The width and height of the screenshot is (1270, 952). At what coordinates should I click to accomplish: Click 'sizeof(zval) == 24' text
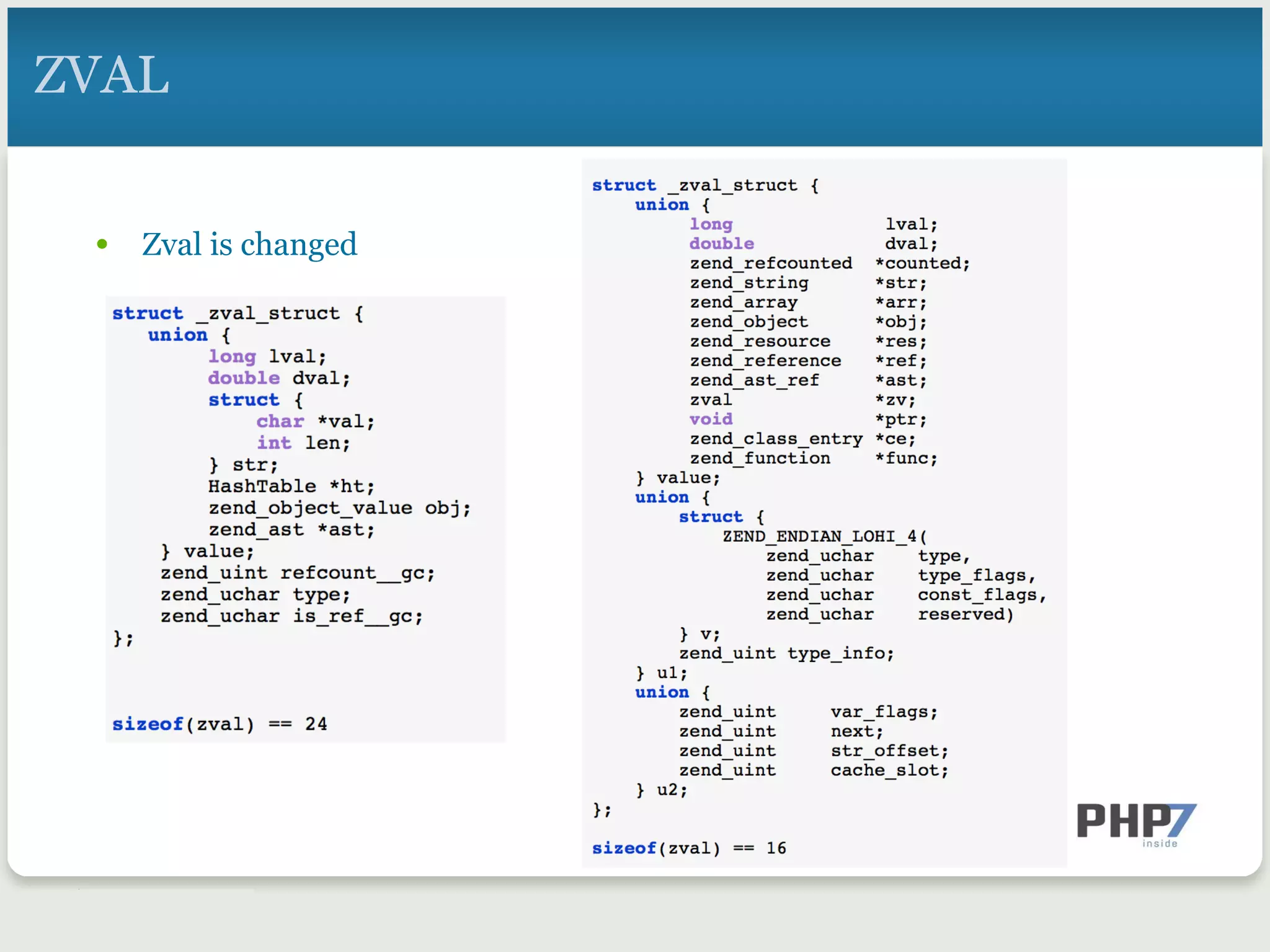[x=220, y=724]
